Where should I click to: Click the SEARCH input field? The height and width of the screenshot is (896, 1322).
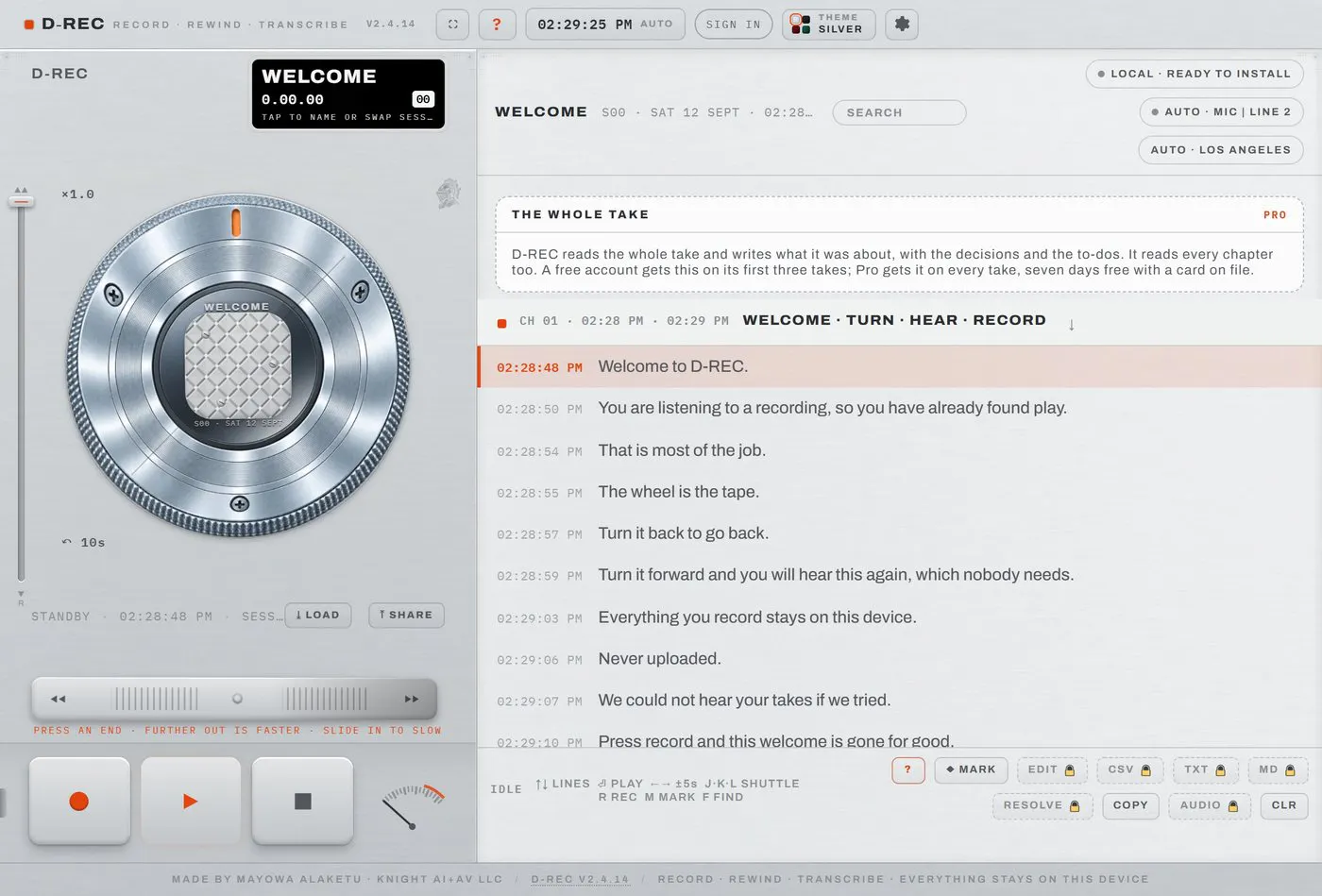pyautogui.click(x=899, y=112)
